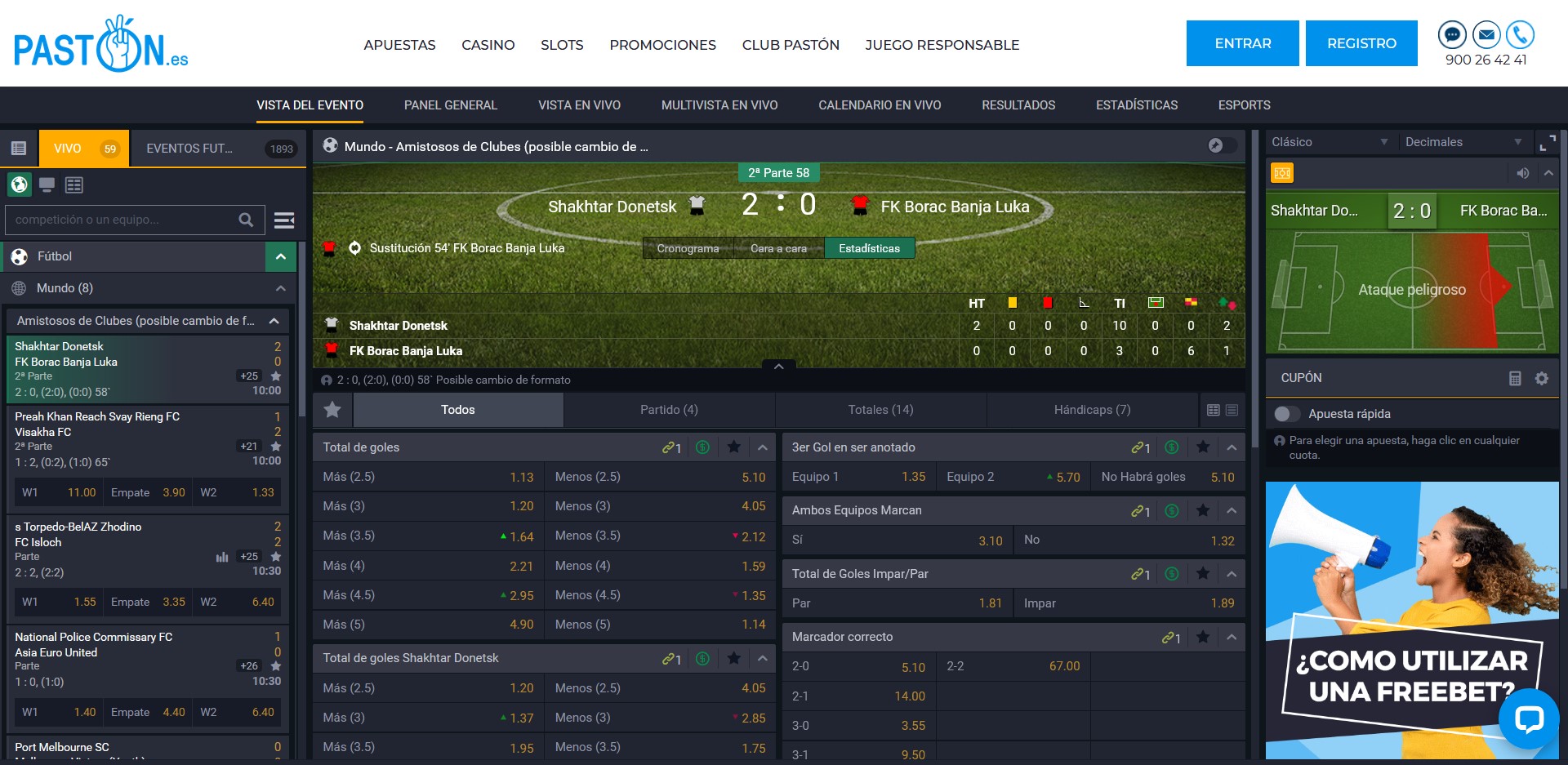The image size is (1568, 765).
Task: Toggle Apuesta rápida switch
Action: point(1287,414)
